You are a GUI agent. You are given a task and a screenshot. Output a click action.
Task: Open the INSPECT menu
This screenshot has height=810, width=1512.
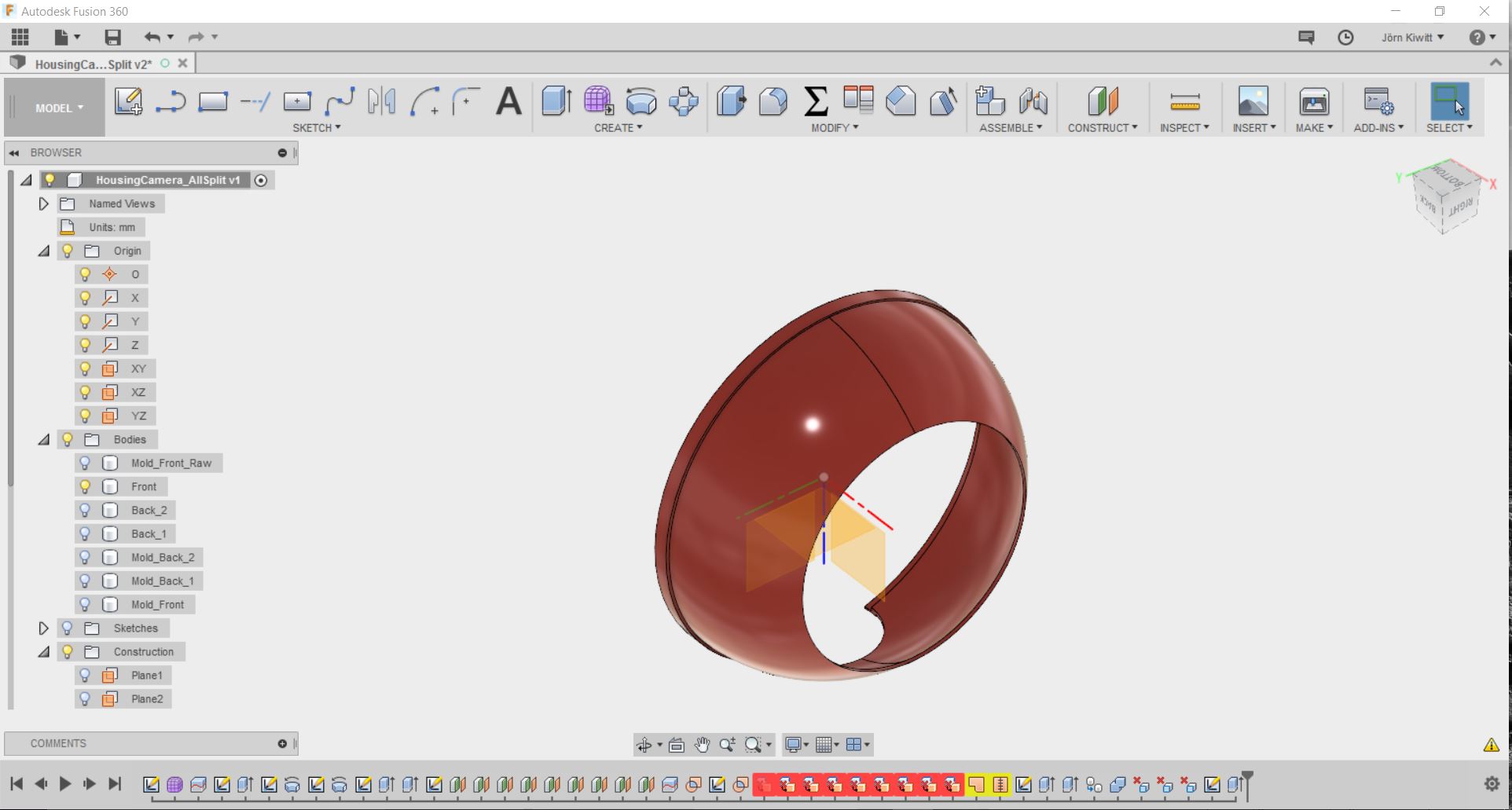pyautogui.click(x=1184, y=127)
